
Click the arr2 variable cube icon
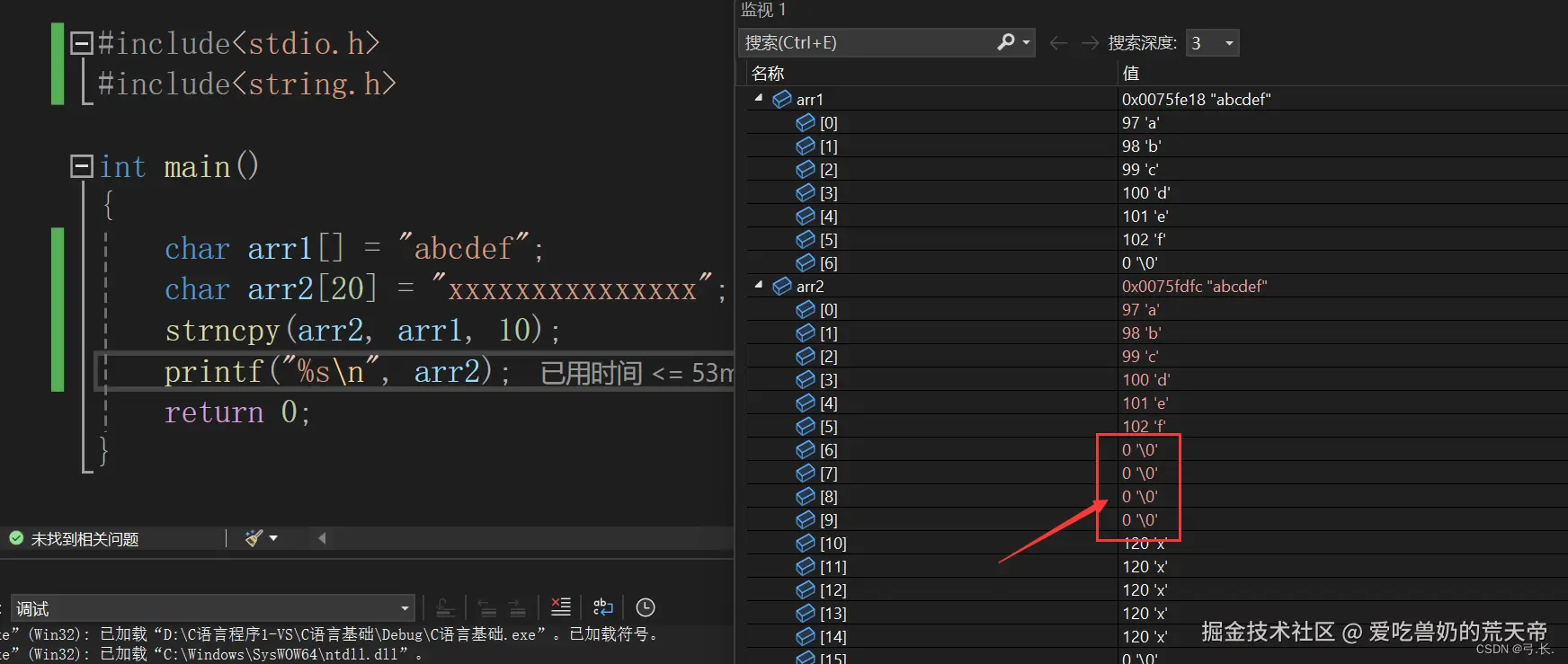782,286
